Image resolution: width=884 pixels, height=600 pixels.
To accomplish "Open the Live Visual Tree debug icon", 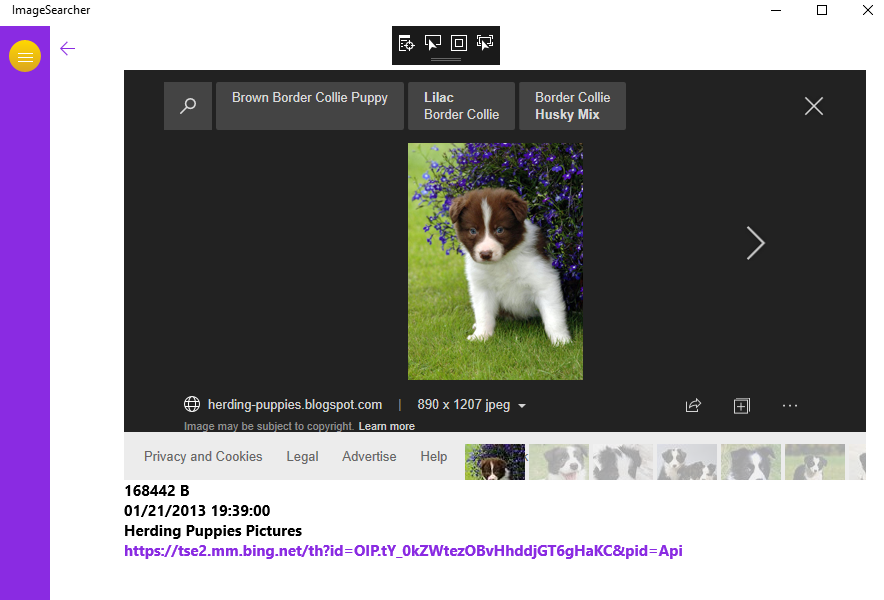I will [x=407, y=43].
